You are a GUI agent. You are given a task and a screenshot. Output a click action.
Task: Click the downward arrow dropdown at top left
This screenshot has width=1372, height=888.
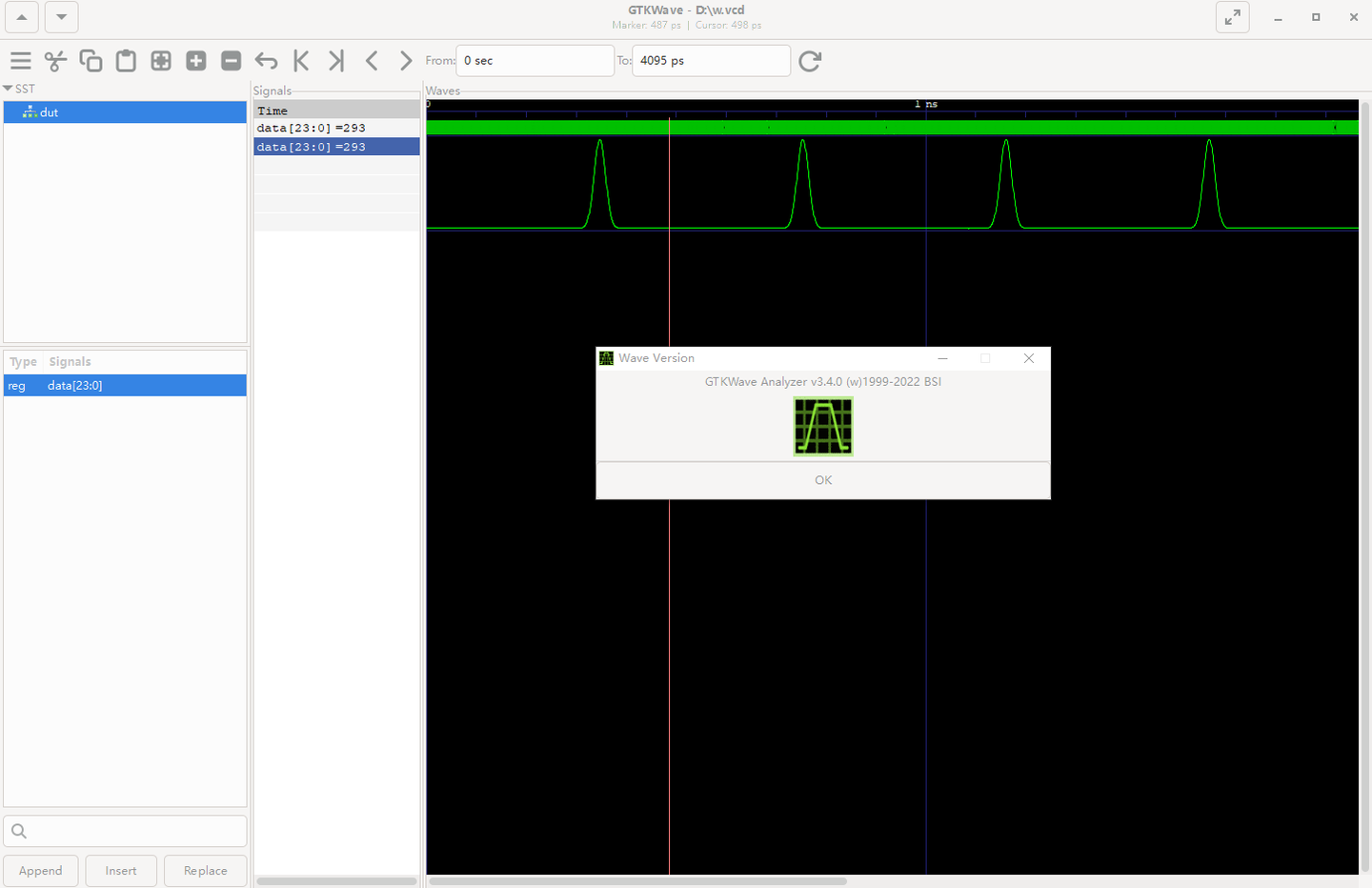60,17
